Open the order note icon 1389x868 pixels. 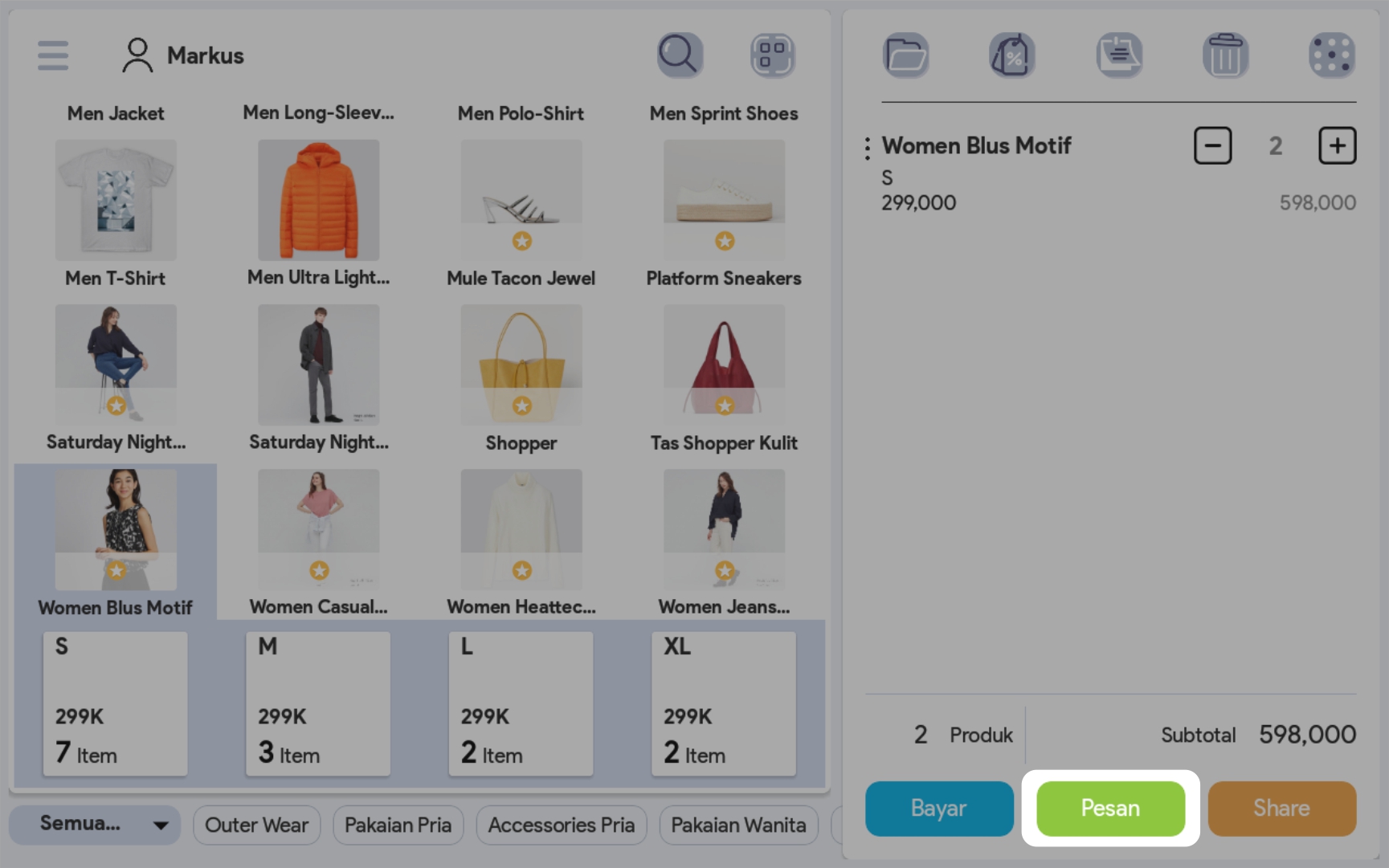(1120, 55)
